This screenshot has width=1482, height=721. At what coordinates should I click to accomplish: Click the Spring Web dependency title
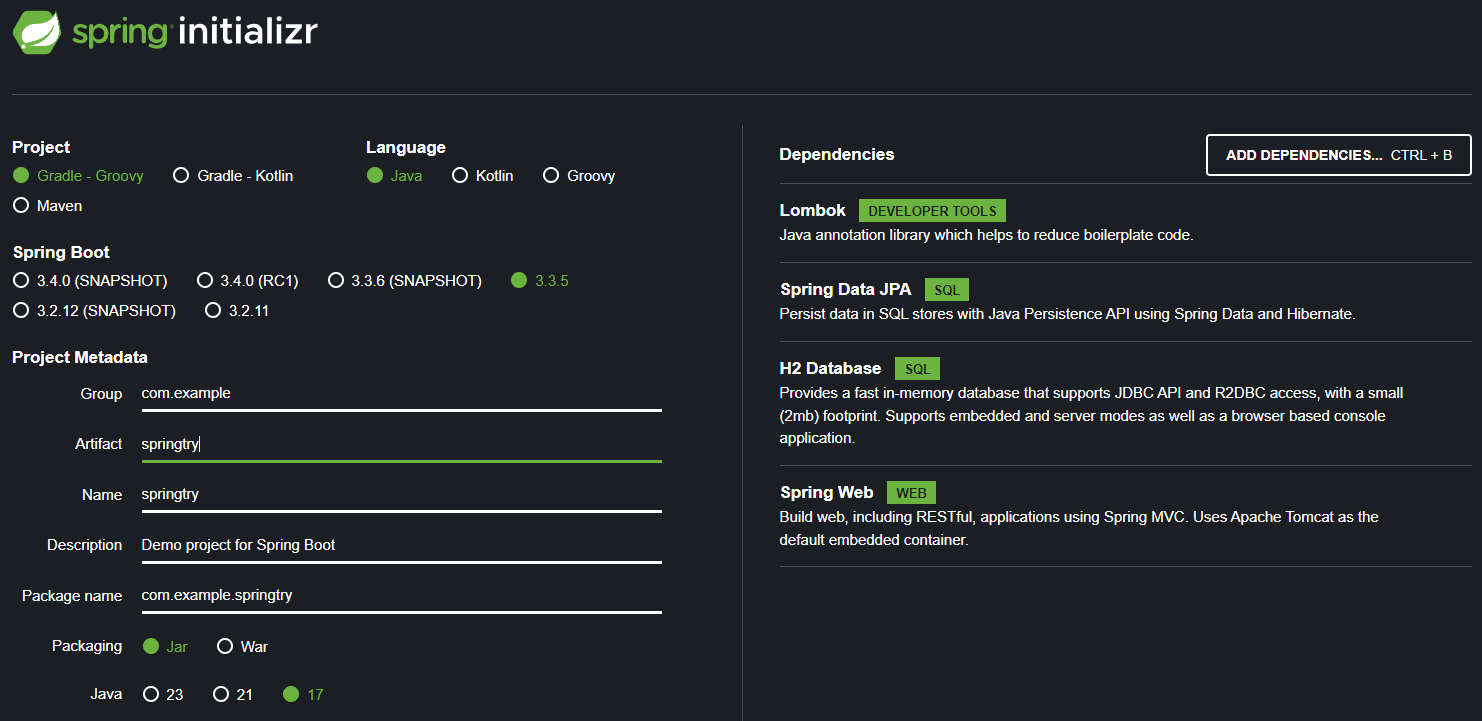pos(826,493)
